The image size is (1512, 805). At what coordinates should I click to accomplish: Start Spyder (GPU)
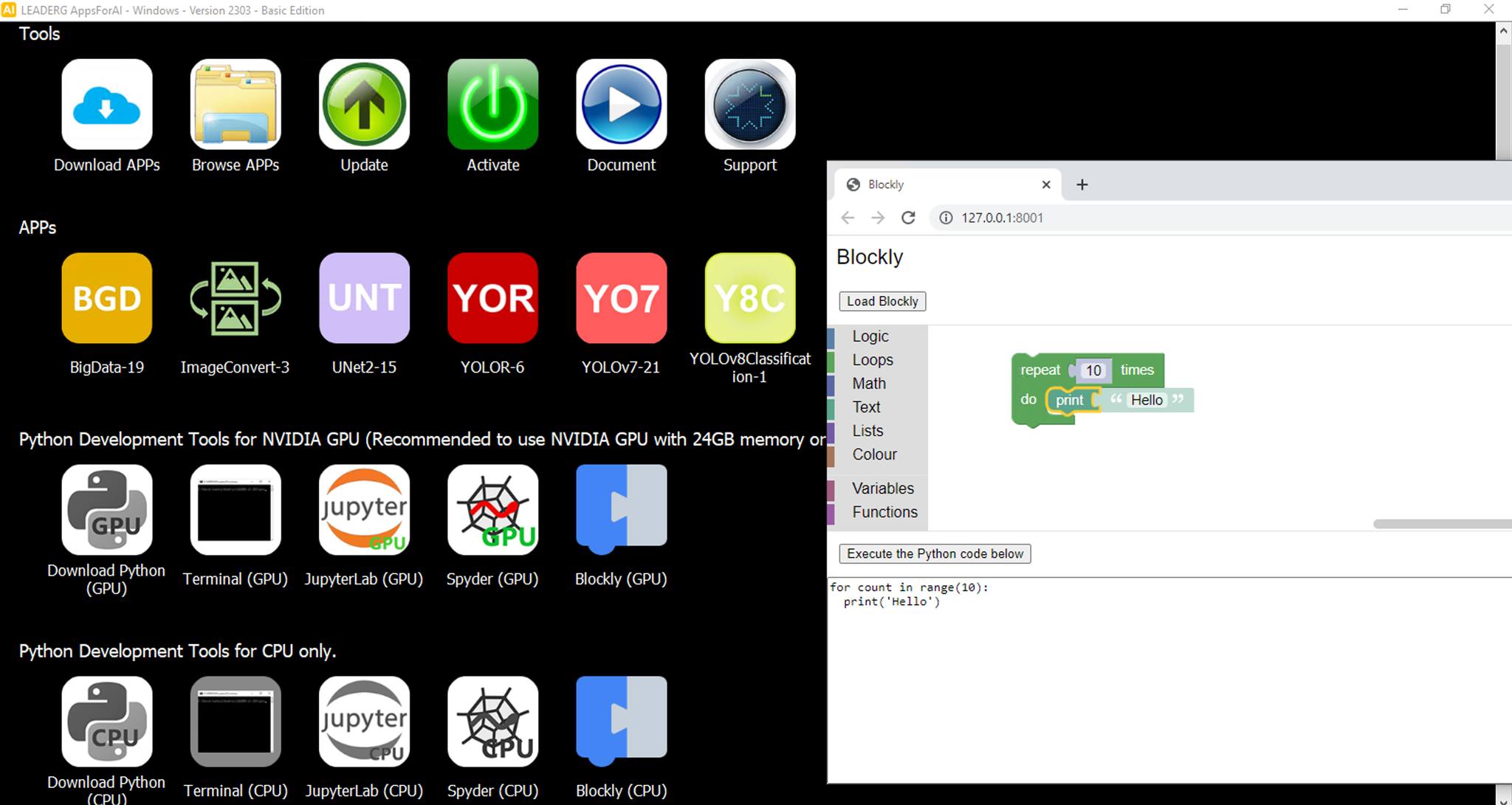(492, 509)
